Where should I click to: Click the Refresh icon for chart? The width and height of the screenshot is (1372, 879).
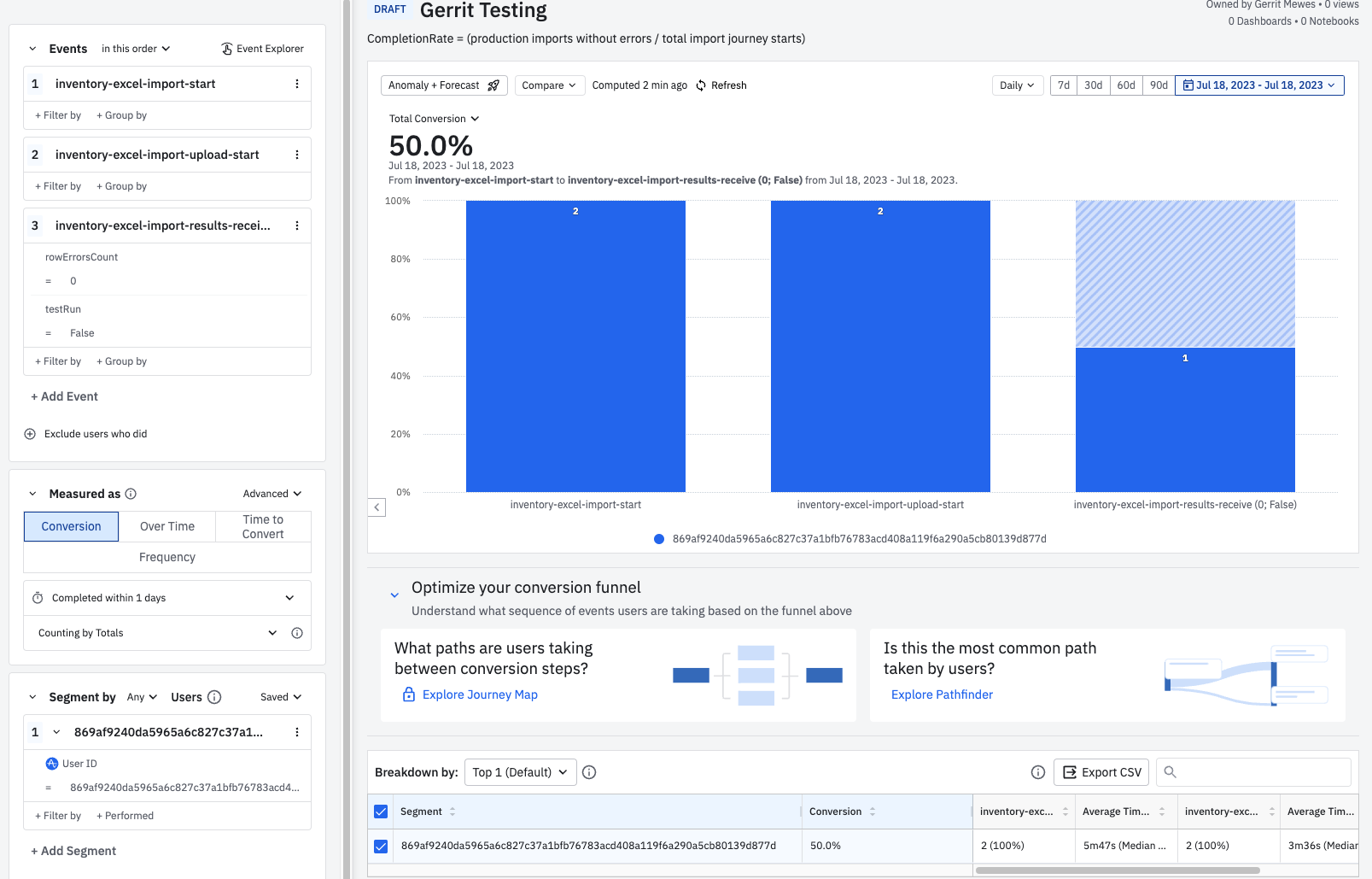point(701,85)
